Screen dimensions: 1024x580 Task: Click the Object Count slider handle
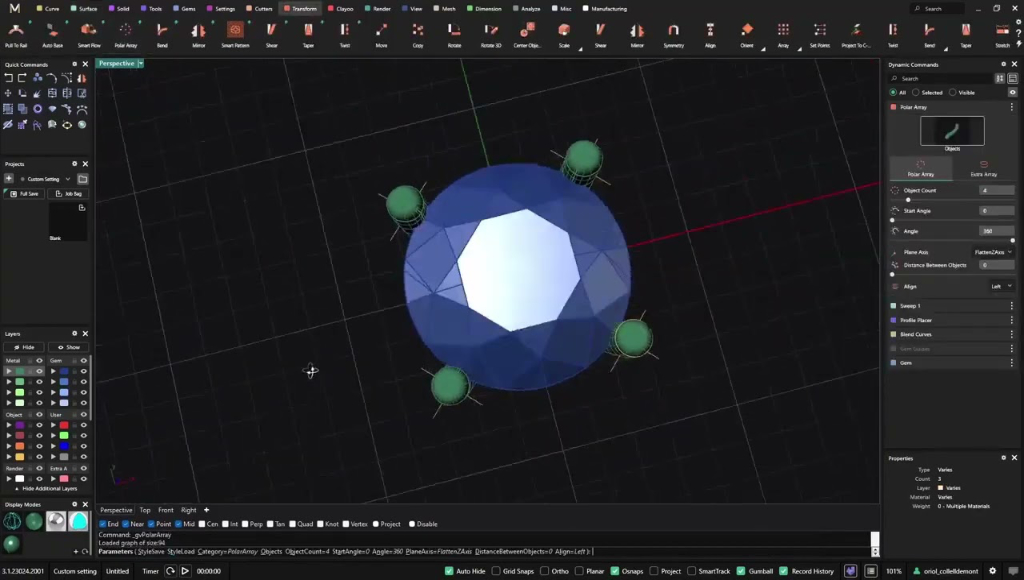(908, 200)
